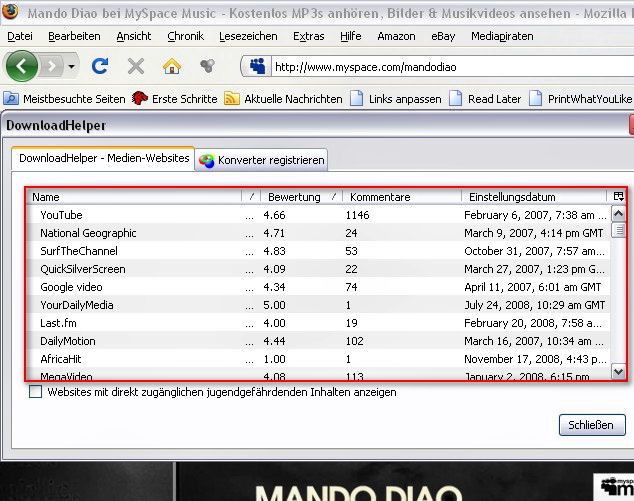
Task: Open the Lesezeichen menu
Action: (x=248, y=36)
